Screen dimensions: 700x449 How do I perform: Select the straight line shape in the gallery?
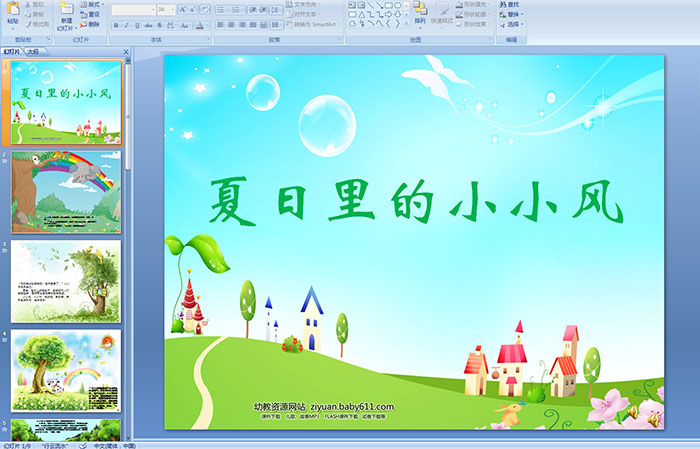(x=371, y=5)
